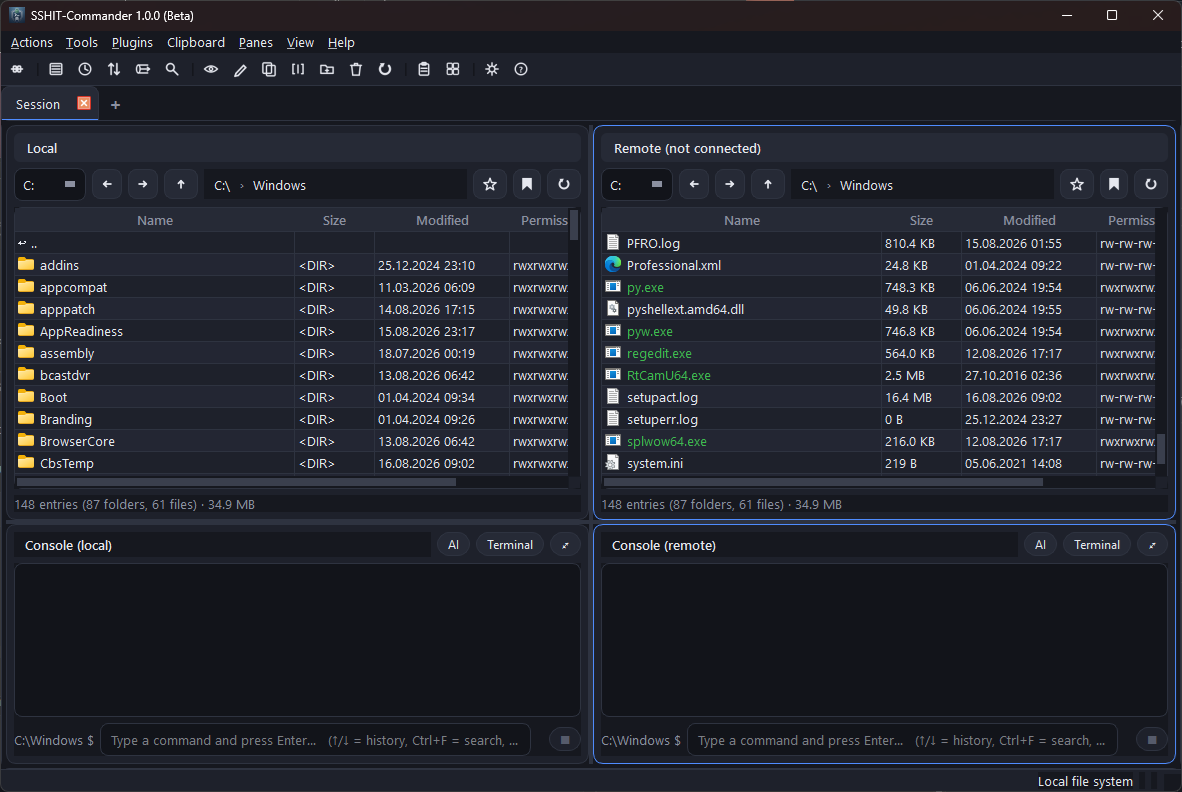
Task: Open the session list toolbar icon
Action: pos(56,69)
